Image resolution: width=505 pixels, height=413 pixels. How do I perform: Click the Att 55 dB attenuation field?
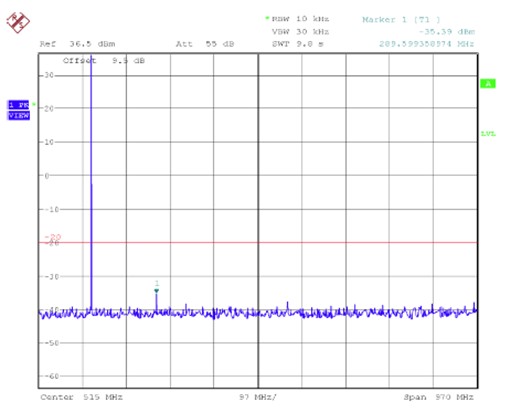click(x=205, y=44)
